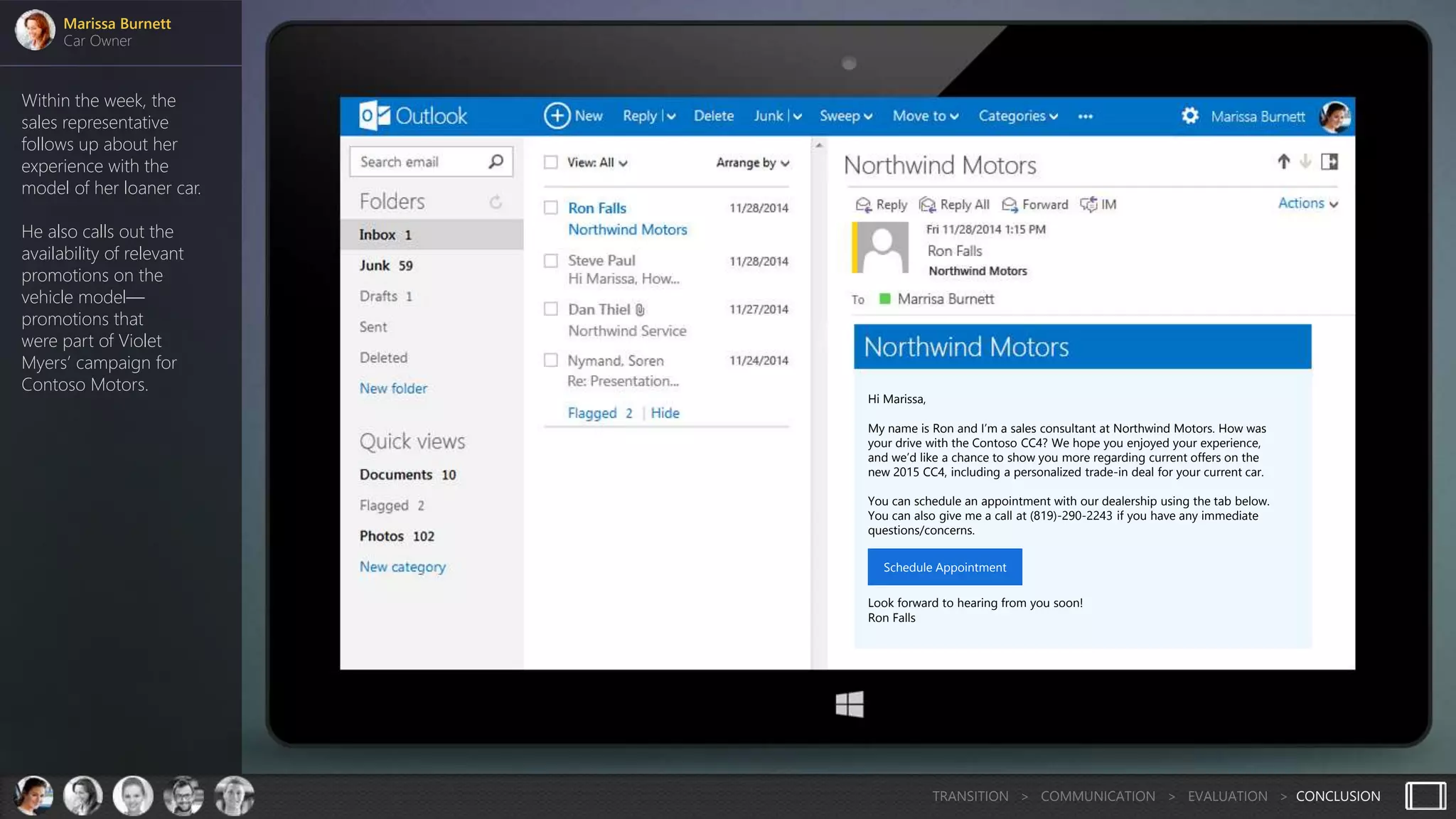The width and height of the screenshot is (1456, 819).
Task: Click the Reply All icon in message
Action: [x=927, y=205]
